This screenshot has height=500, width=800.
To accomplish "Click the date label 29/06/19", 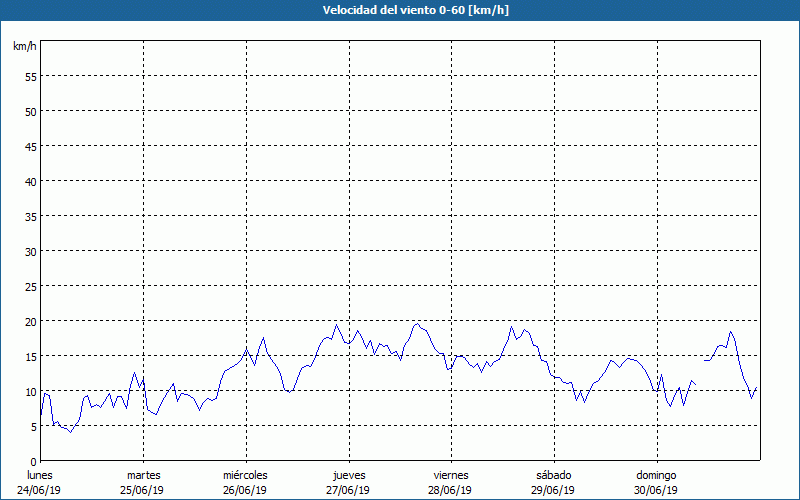I will click(553, 490).
